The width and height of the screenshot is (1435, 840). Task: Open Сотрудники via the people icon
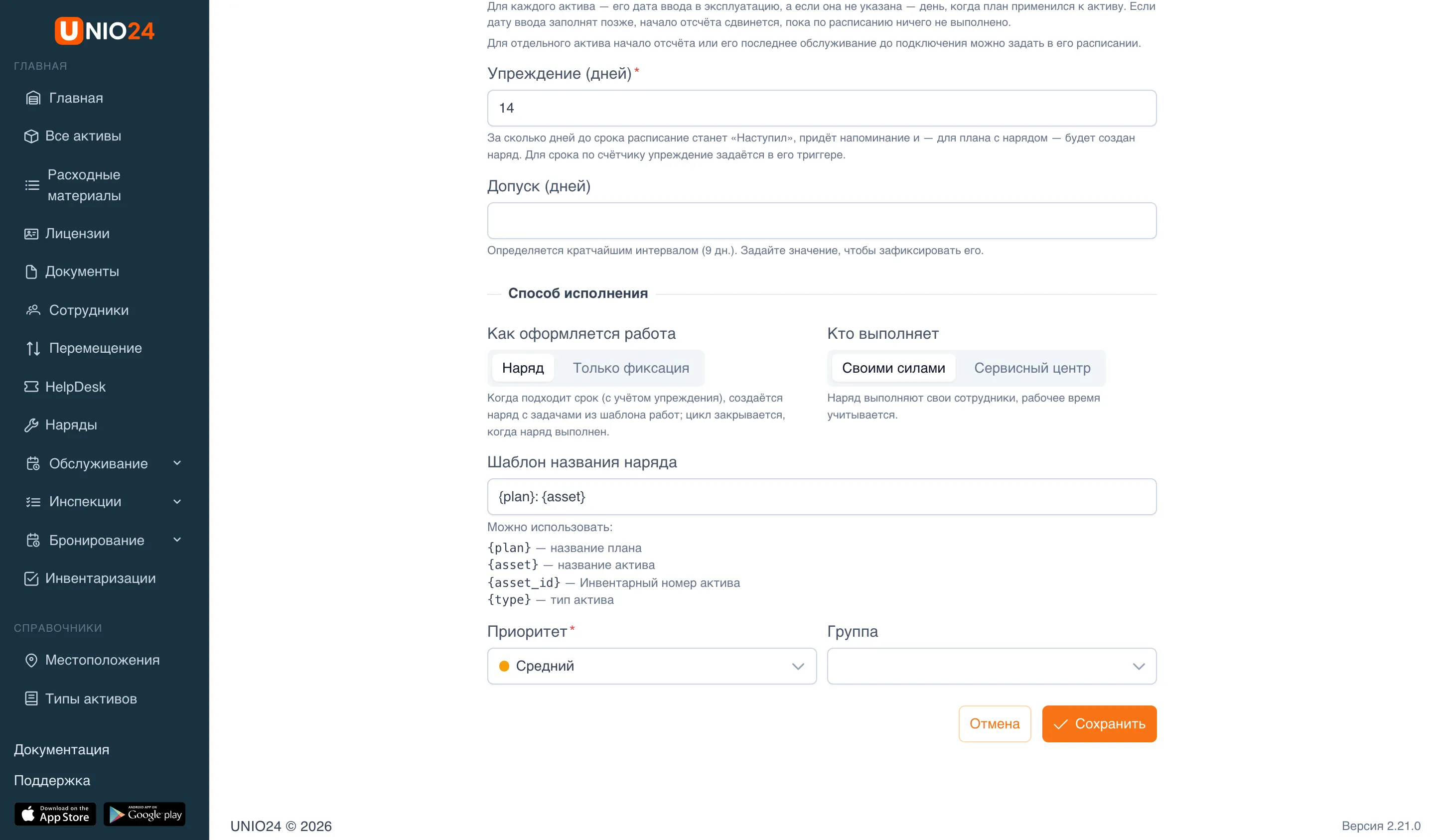coord(33,310)
